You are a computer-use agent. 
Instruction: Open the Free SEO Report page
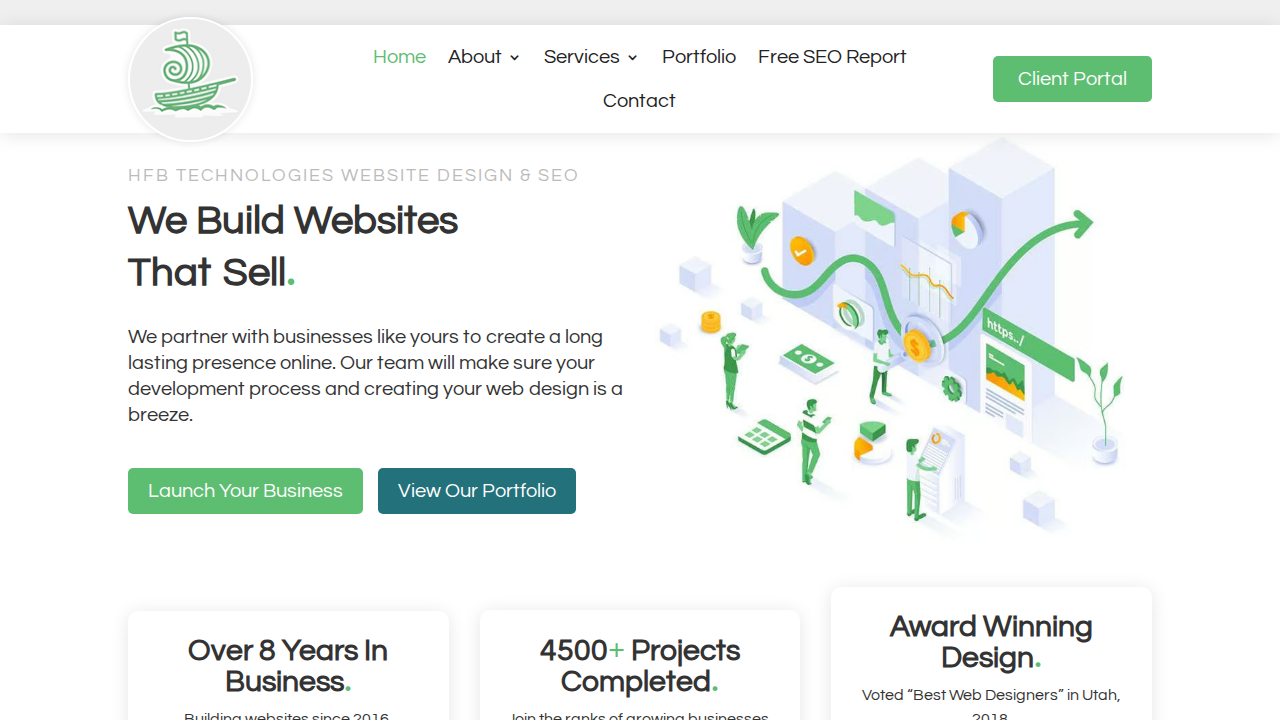832,57
